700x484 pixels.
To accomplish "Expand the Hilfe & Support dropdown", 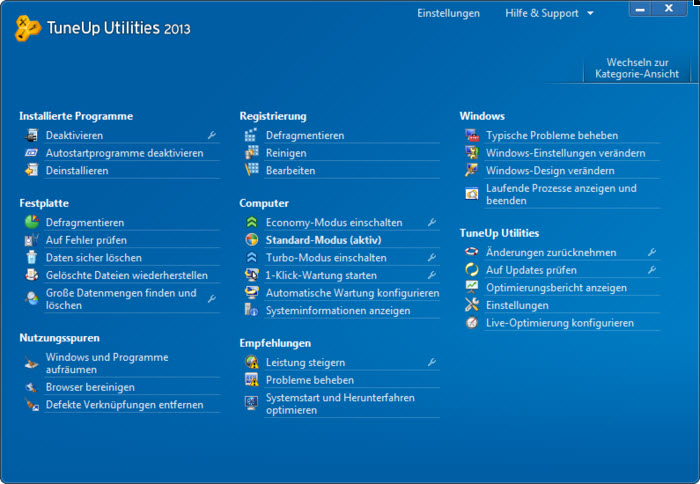I will (x=549, y=13).
